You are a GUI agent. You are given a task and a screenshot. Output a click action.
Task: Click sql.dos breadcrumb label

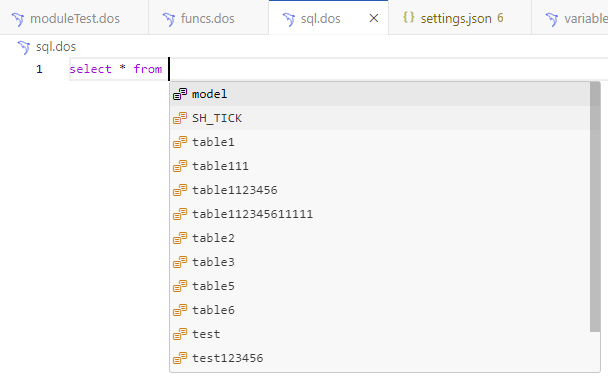[56, 47]
